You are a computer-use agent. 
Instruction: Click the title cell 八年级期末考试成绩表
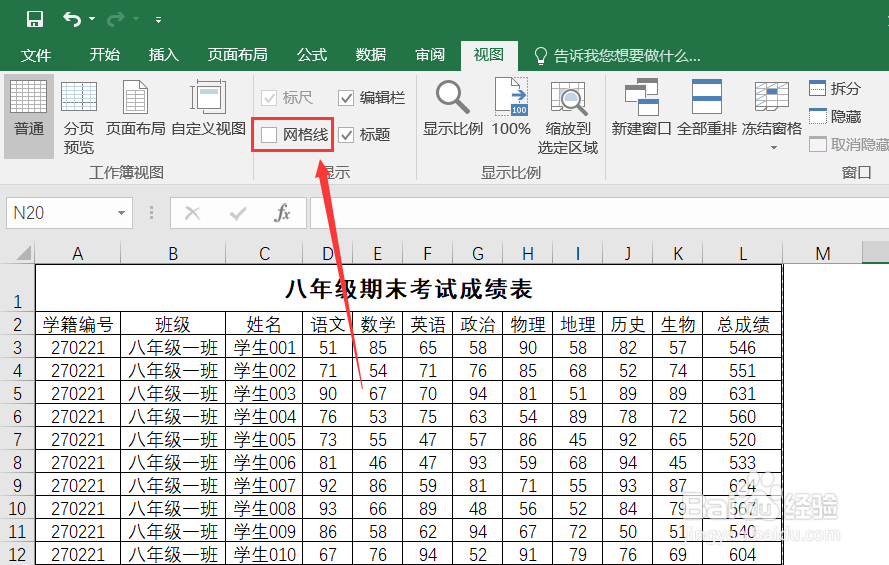click(x=408, y=288)
